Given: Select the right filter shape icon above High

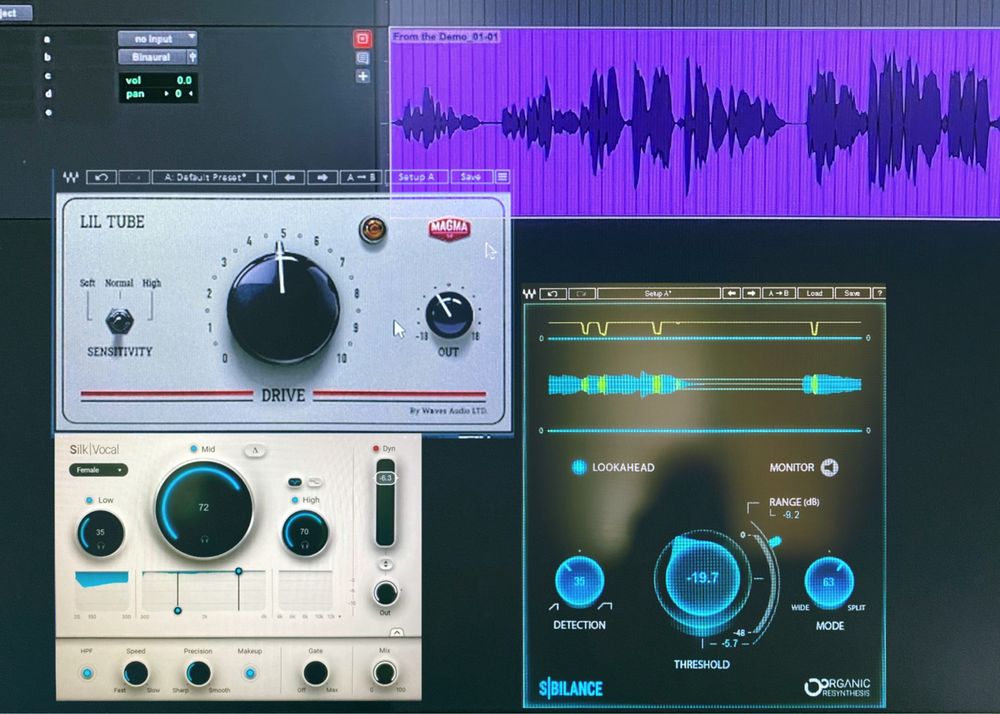Looking at the screenshot, I should pyautogui.click(x=315, y=482).
